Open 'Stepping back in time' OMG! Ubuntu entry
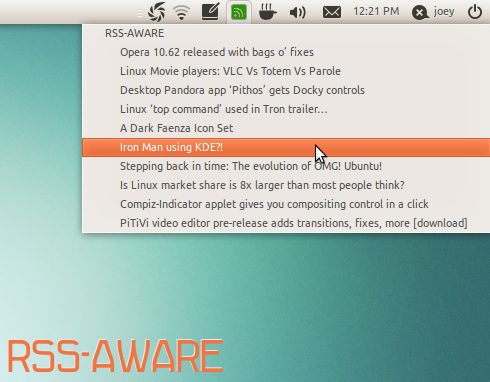The height and width of the screenshot is (382, 490). click(x=286, y=166)
